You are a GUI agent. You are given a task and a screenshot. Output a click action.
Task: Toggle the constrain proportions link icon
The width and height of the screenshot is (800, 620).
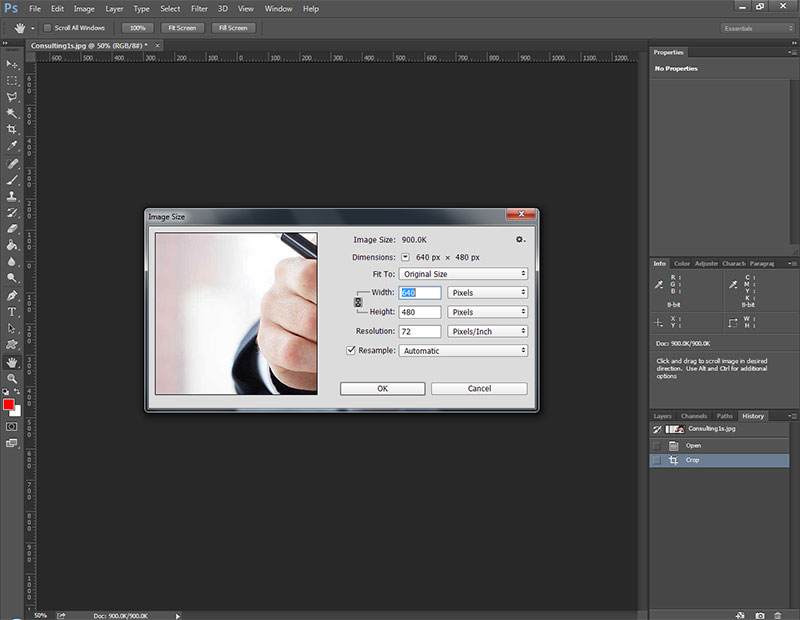(358, 302)
